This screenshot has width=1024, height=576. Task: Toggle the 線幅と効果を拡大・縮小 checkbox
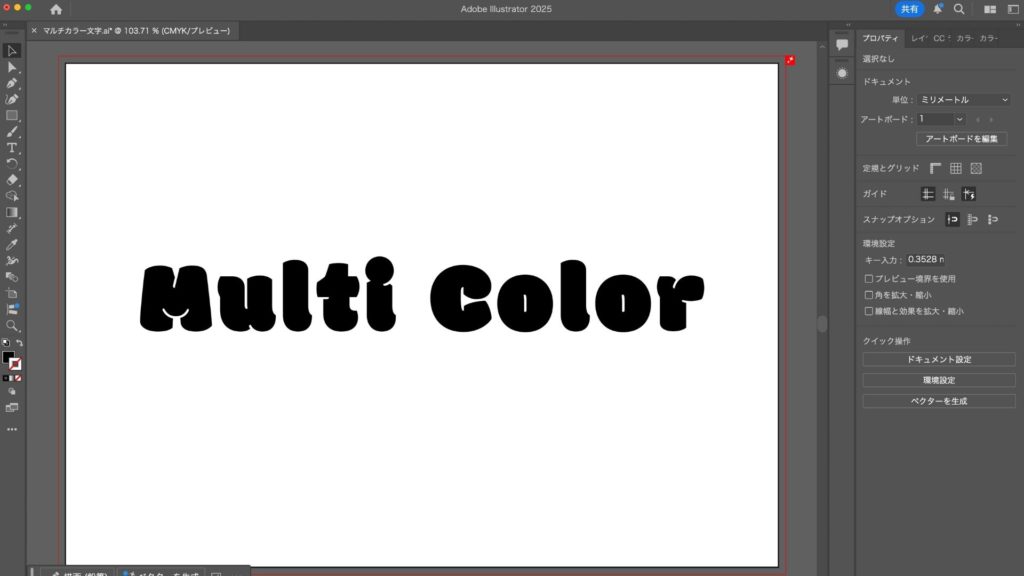pyautogui.click(x=867, y=311)
